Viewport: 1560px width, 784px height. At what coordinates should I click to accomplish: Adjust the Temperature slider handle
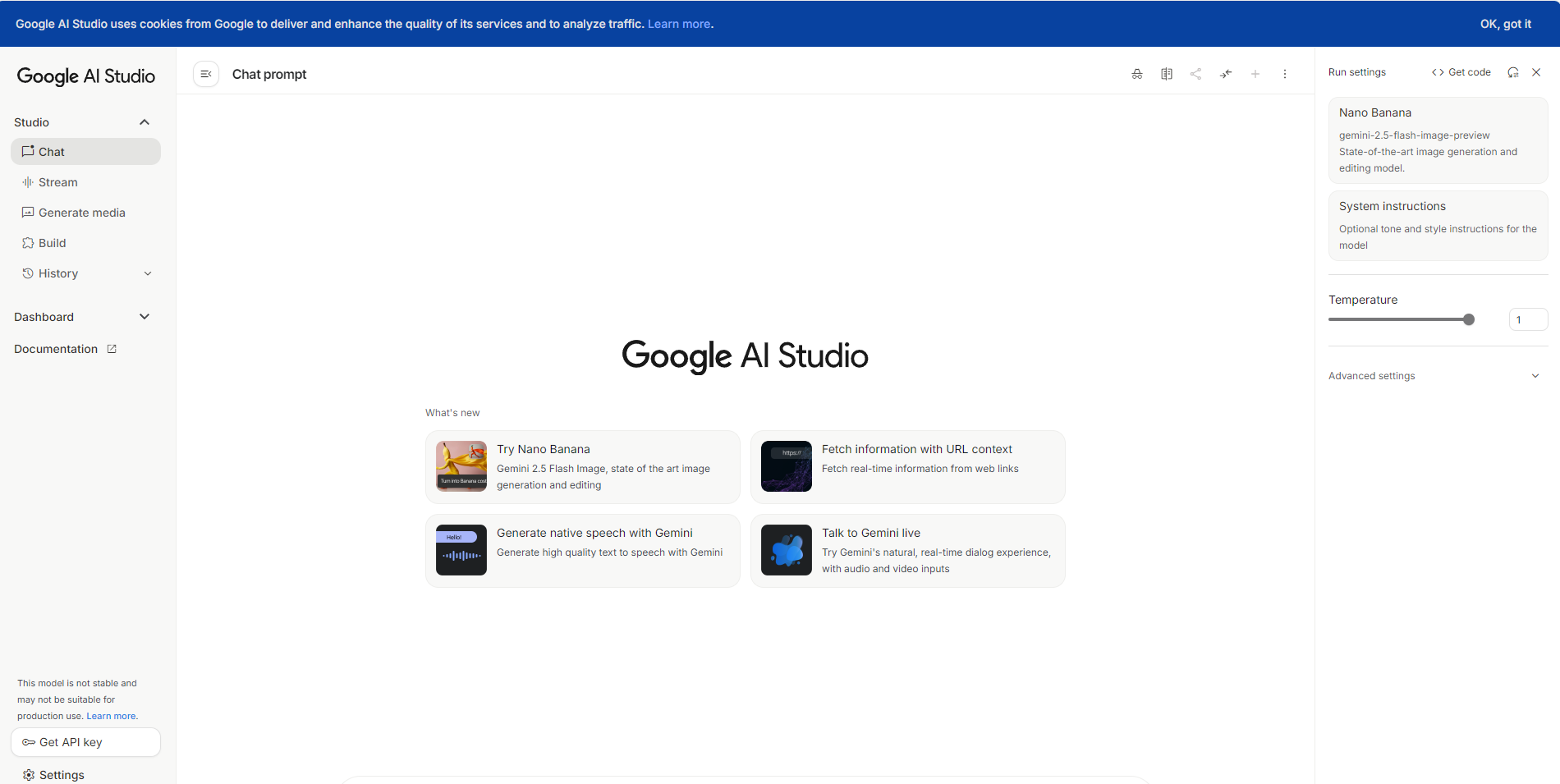(1469, 319)
